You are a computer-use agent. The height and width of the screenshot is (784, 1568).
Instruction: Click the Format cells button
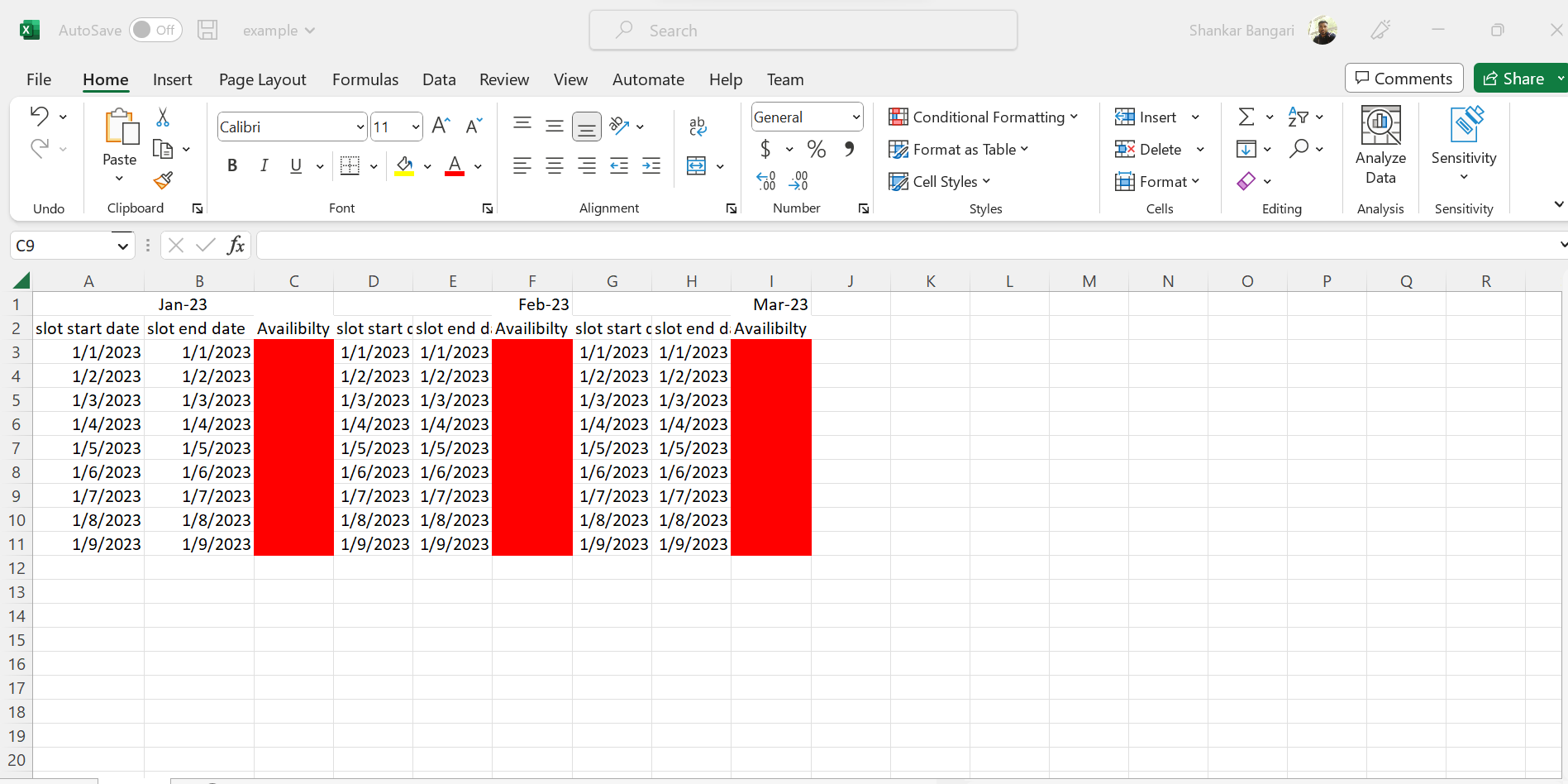pos(1156,181)
